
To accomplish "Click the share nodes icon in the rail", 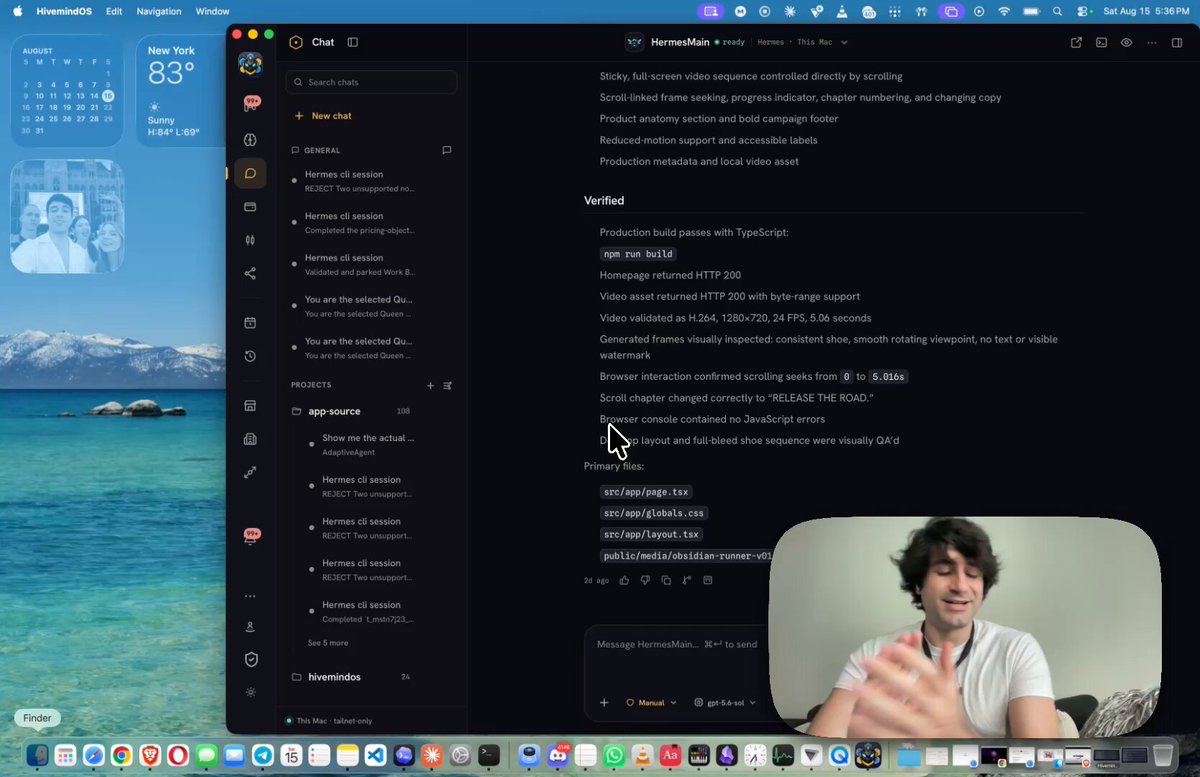I will tap(250, 273).
